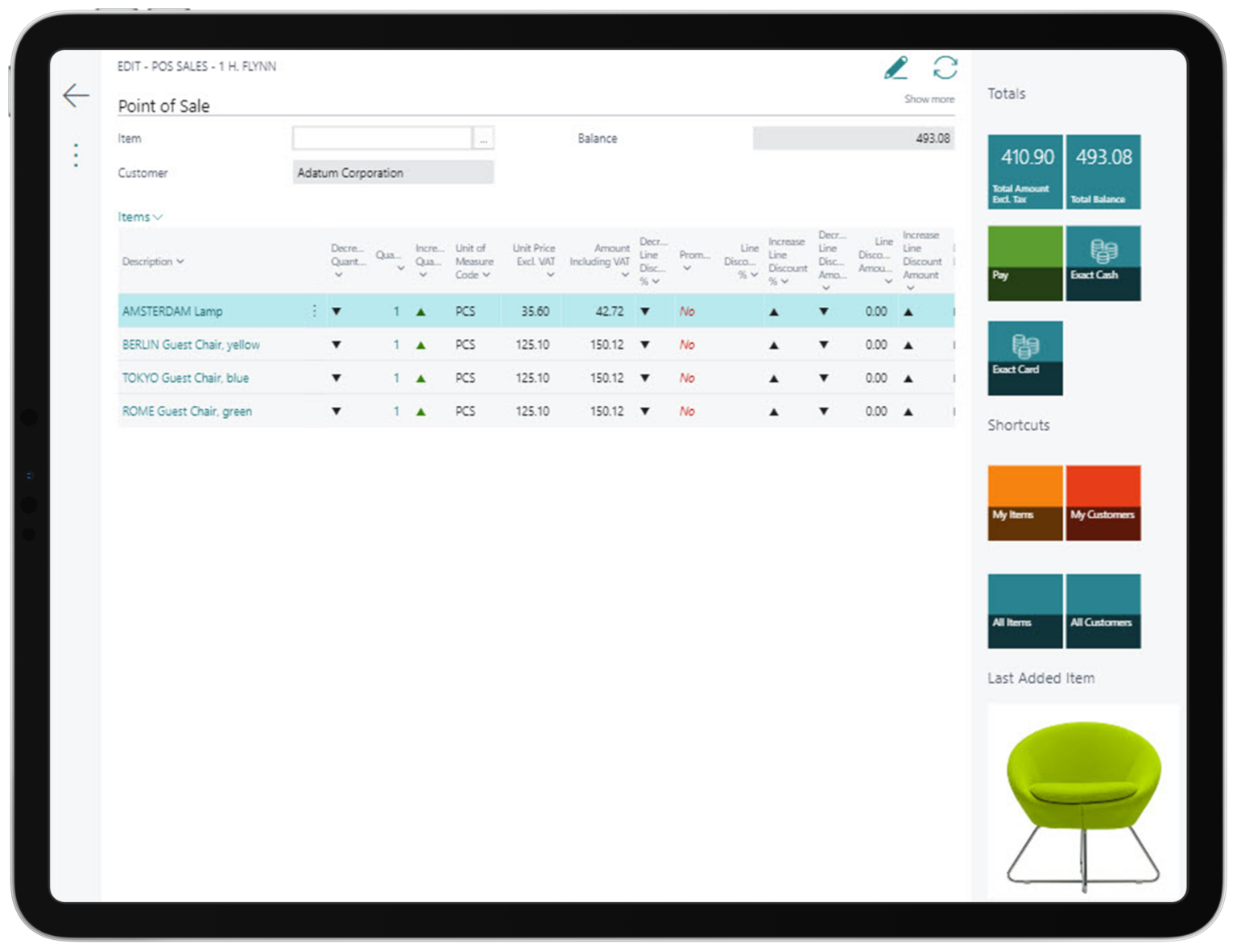Open the orange My Items shortcut
The image size is (1237, 952).
pyautogui.click(x=1024, y=503)
